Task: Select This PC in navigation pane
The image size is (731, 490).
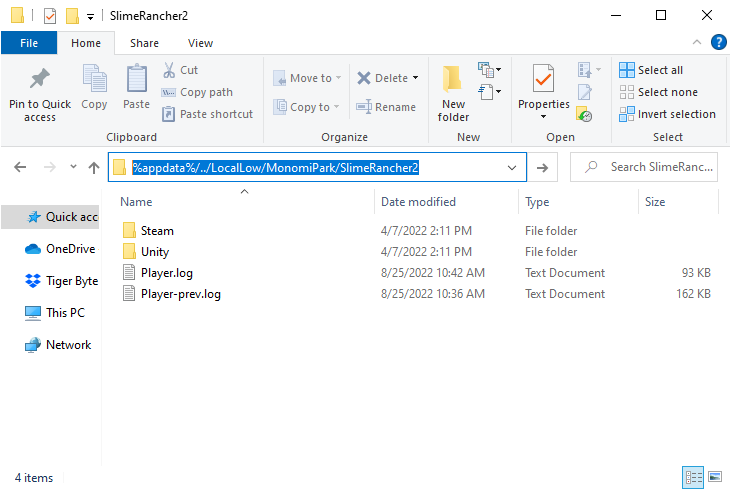Action: (x=55, y=312)
